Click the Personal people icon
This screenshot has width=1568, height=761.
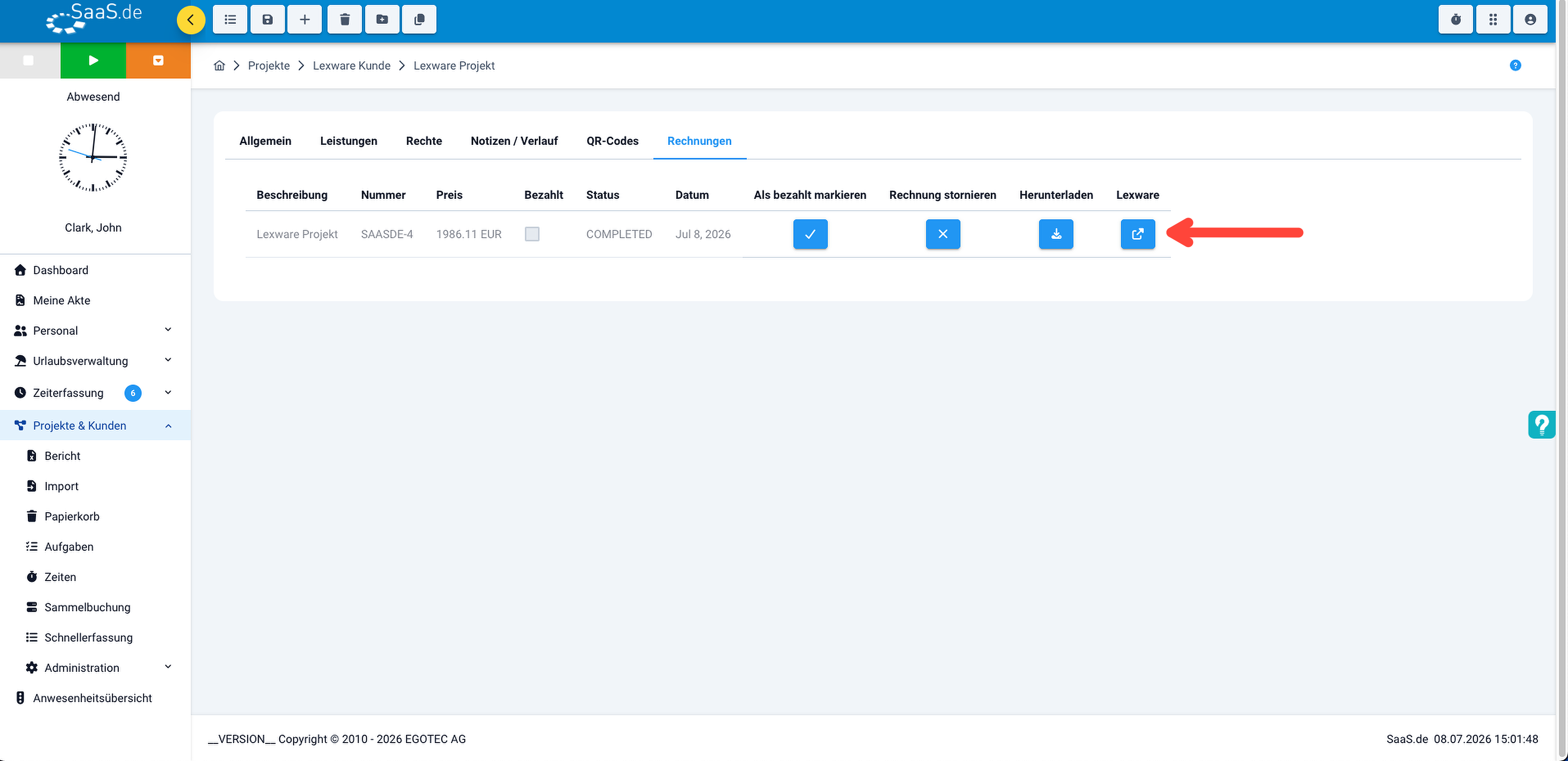(x=20, y=330)
